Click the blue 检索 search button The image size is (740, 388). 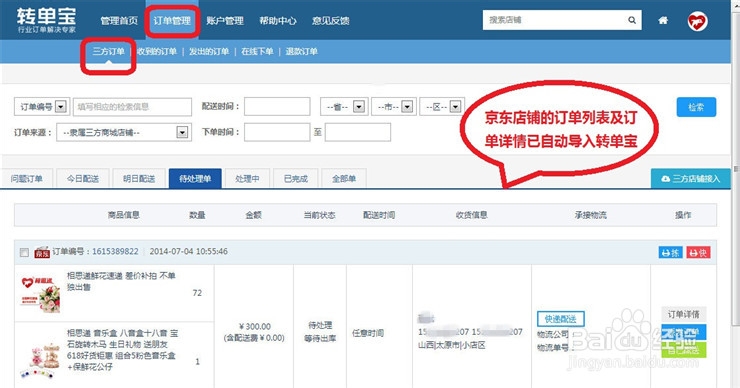[696, 107]
